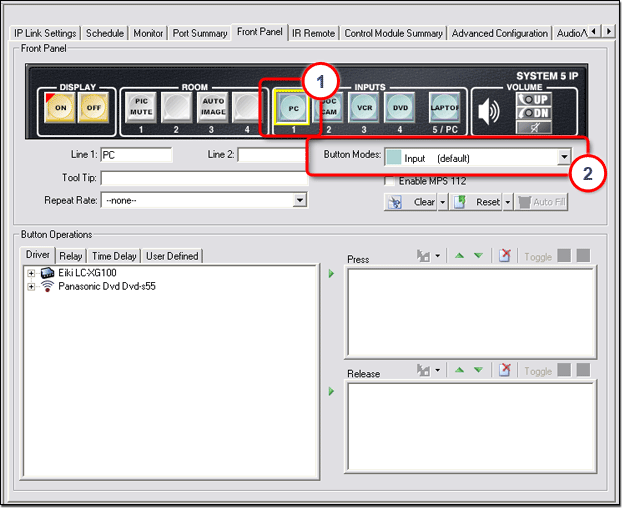Open the Repeat Rate dropdown
Viewport: 630px width, 513px height.
coord(299,200)
